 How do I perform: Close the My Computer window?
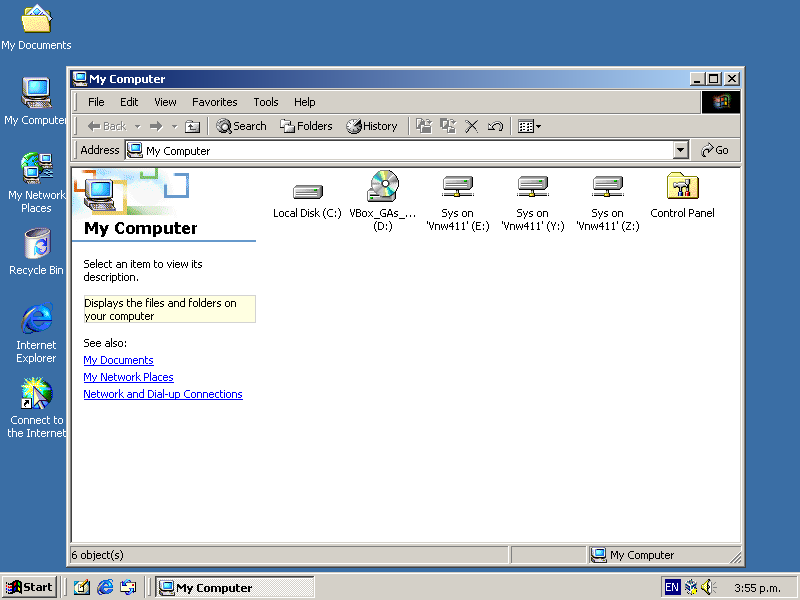point(732,79)
